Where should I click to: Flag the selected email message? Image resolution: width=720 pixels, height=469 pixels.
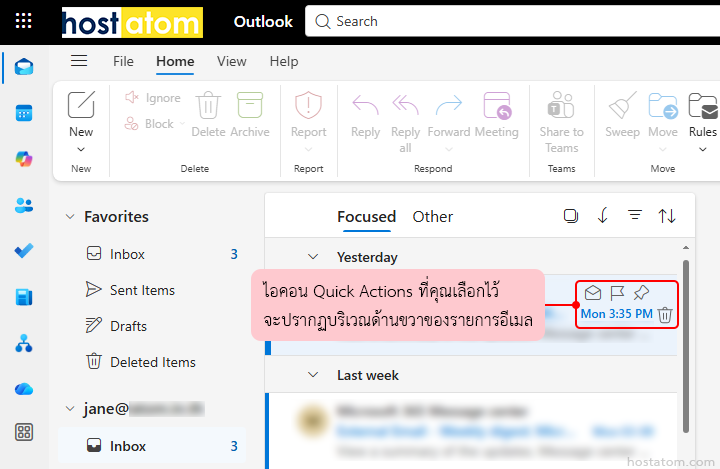coord(617,293)
